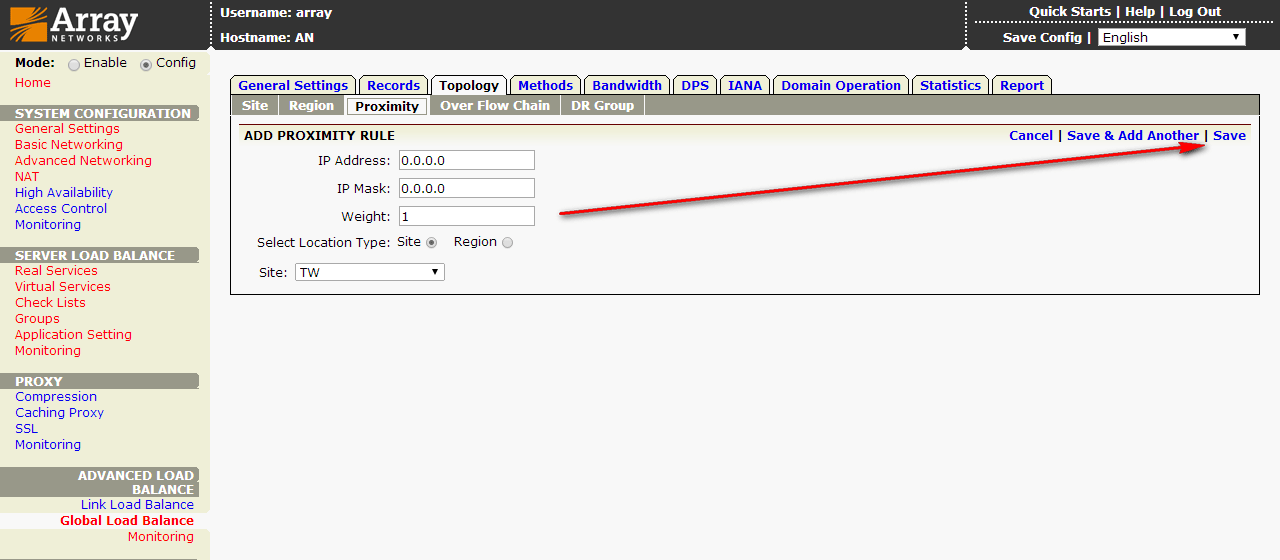Select the Over Flow Chain sub-tab
The width and height of the screenshot is (1280, 560).
(x=495, y=105)
